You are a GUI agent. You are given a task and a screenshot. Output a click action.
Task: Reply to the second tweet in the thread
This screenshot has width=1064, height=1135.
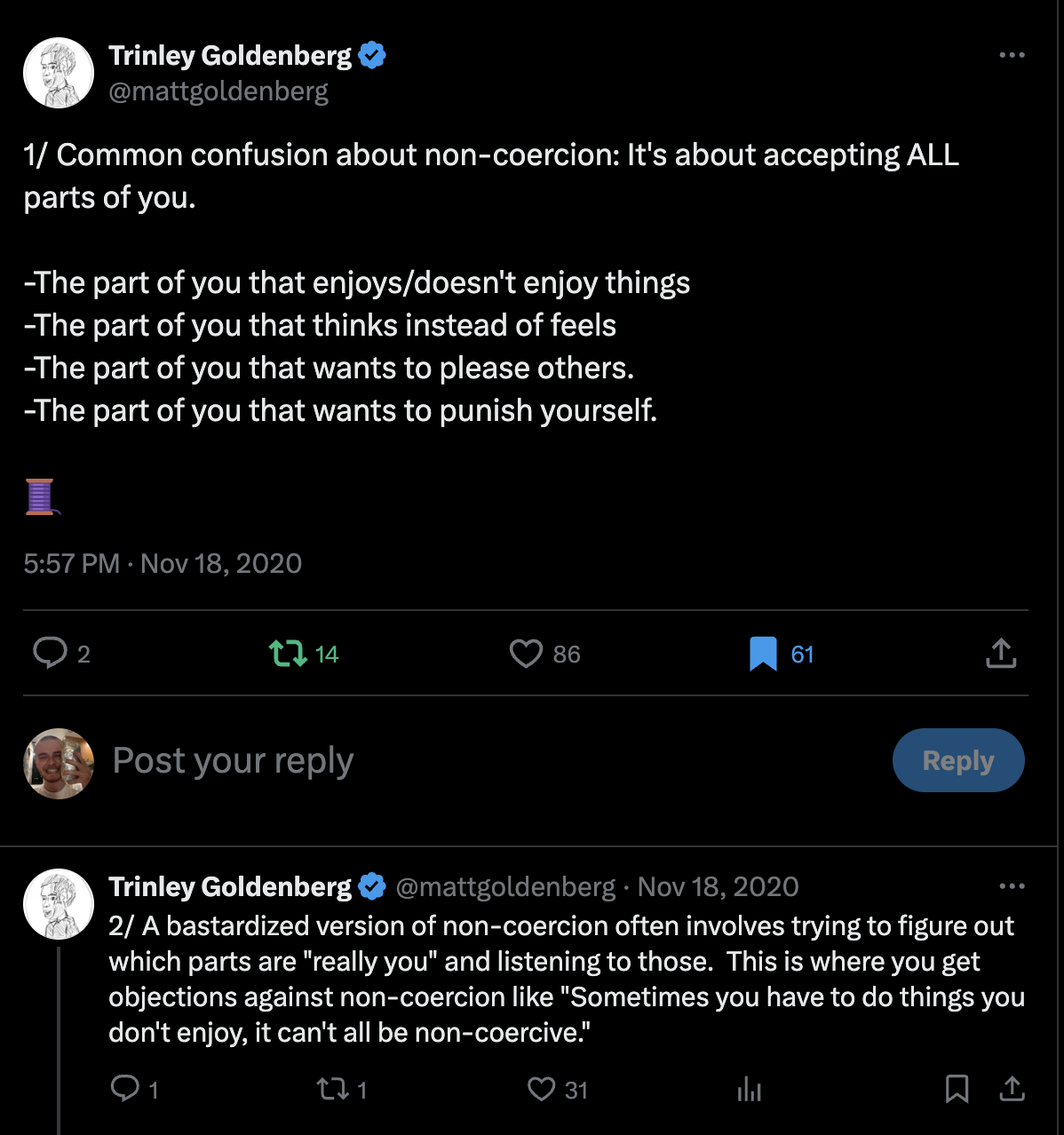point(125,1089)
